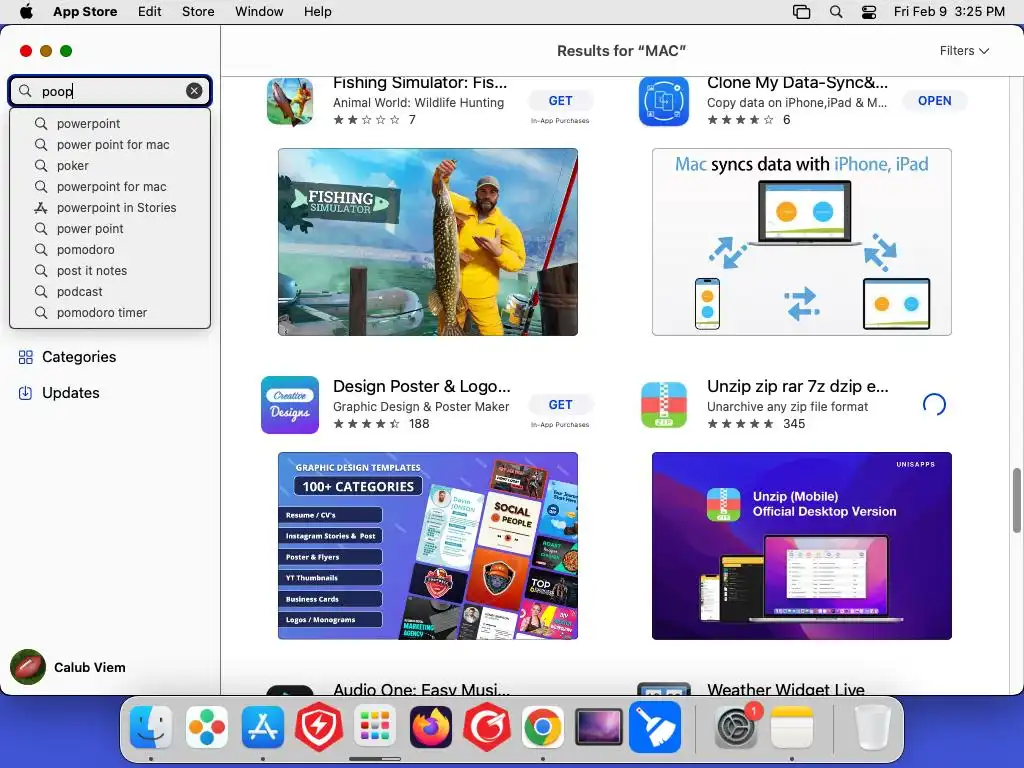
Task: Click the Stage Manager menu bar icon
Action: [x=801, y=12]
